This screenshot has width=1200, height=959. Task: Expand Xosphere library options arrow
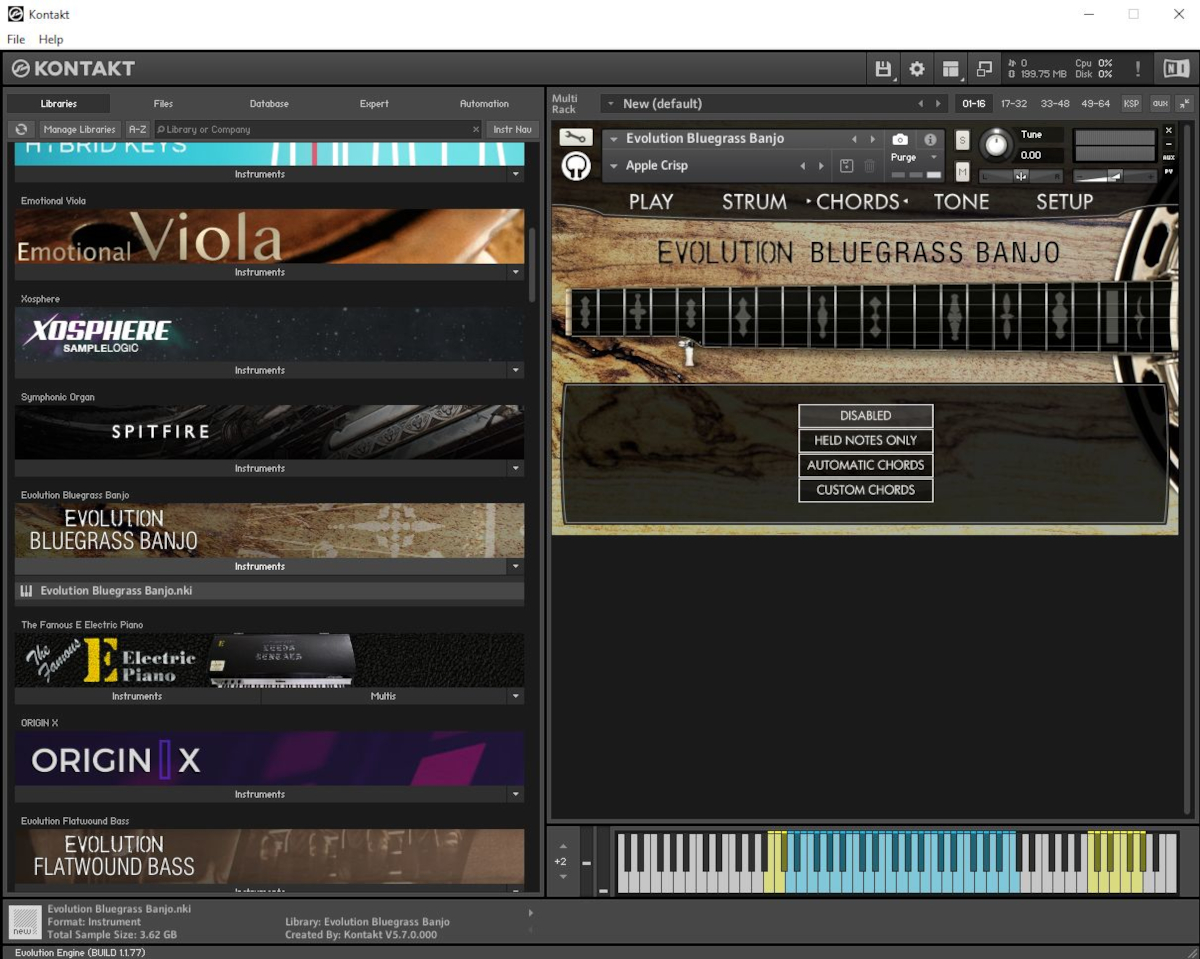(516, 370)
